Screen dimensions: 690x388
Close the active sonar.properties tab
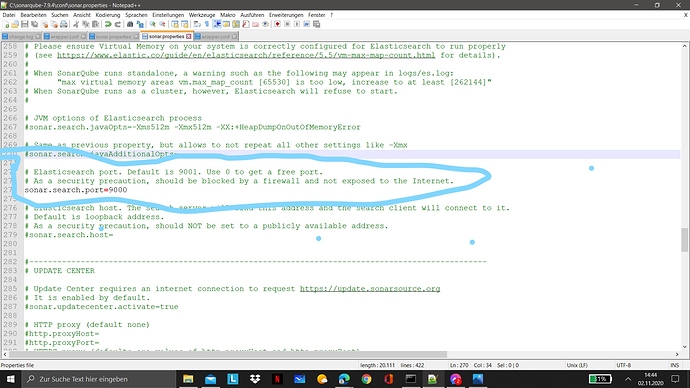[189, 37]
